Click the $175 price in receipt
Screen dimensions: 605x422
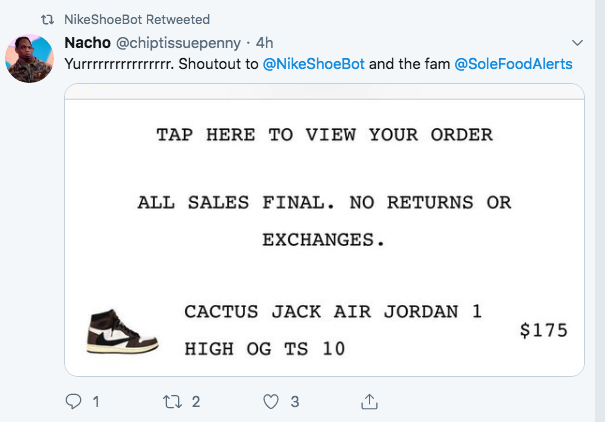[x=544, y=330]
